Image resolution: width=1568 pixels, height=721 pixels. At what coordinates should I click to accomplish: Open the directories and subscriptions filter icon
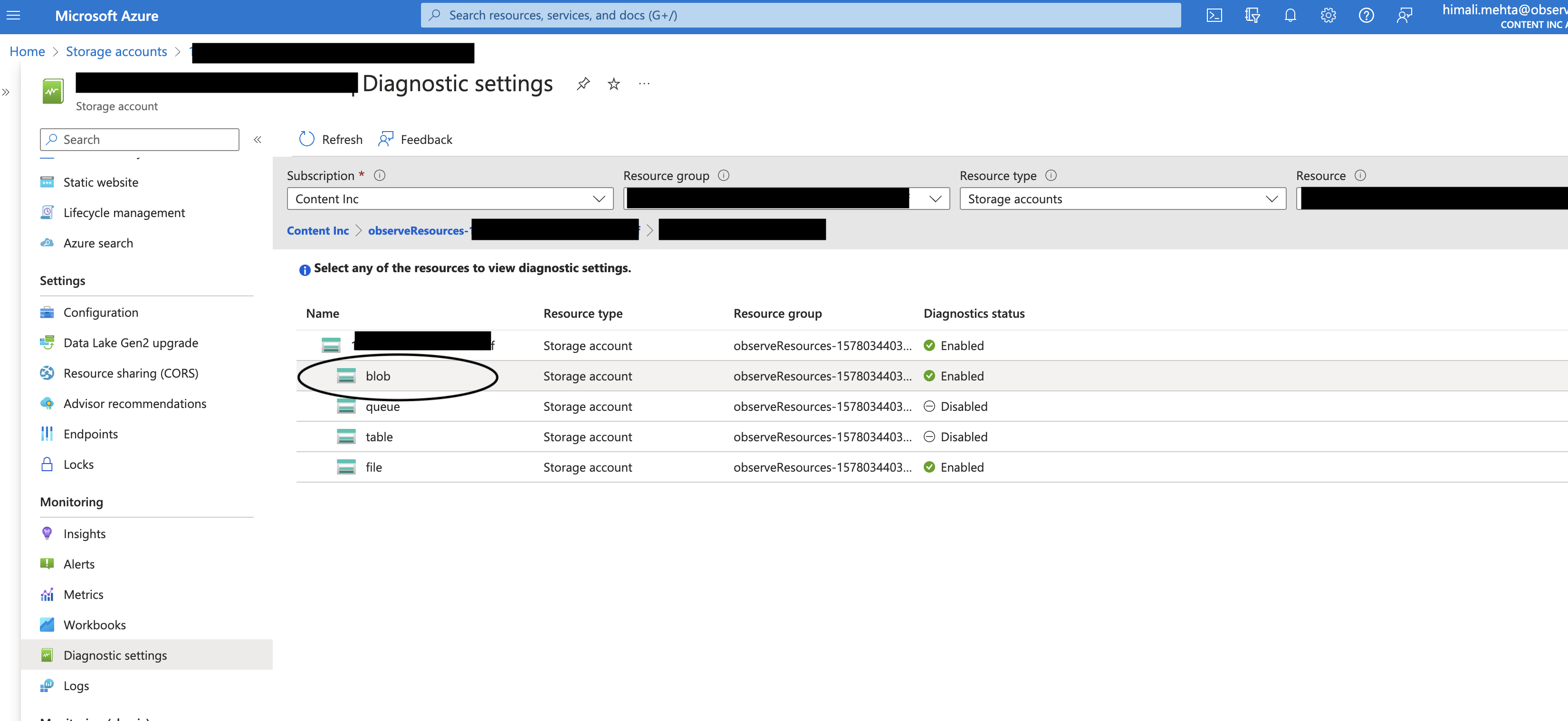tap(1252, 16)
